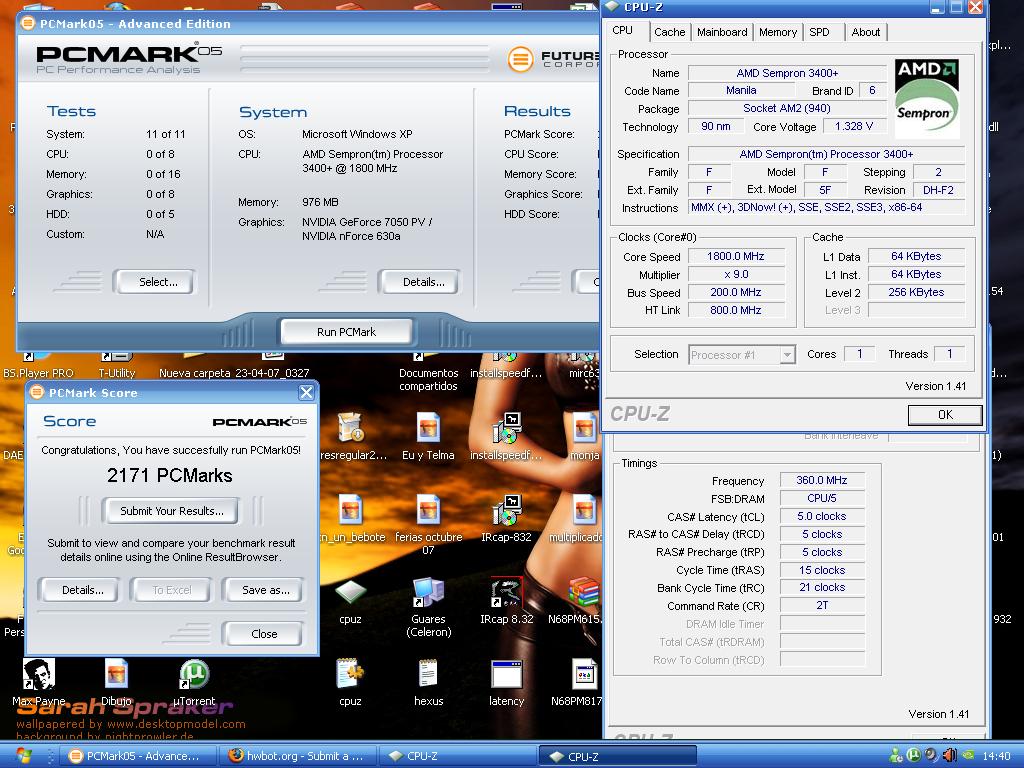Click Save as... in the PCMark Score dialog
The width and height of the screenshot is (1024, 768).
[x=263, y=590]
